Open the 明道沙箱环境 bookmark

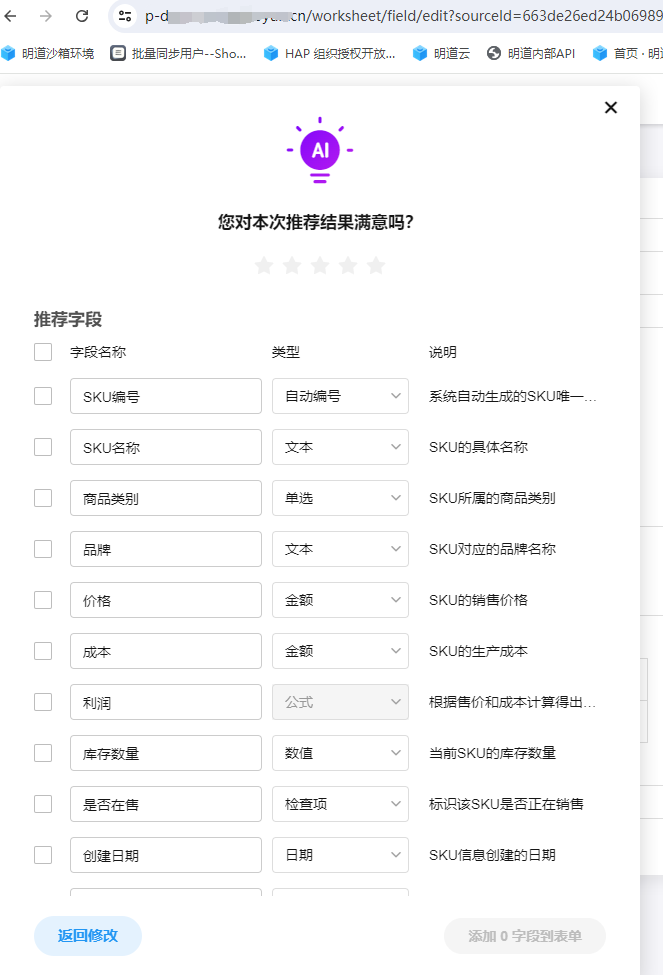click(x=49, y=53)
